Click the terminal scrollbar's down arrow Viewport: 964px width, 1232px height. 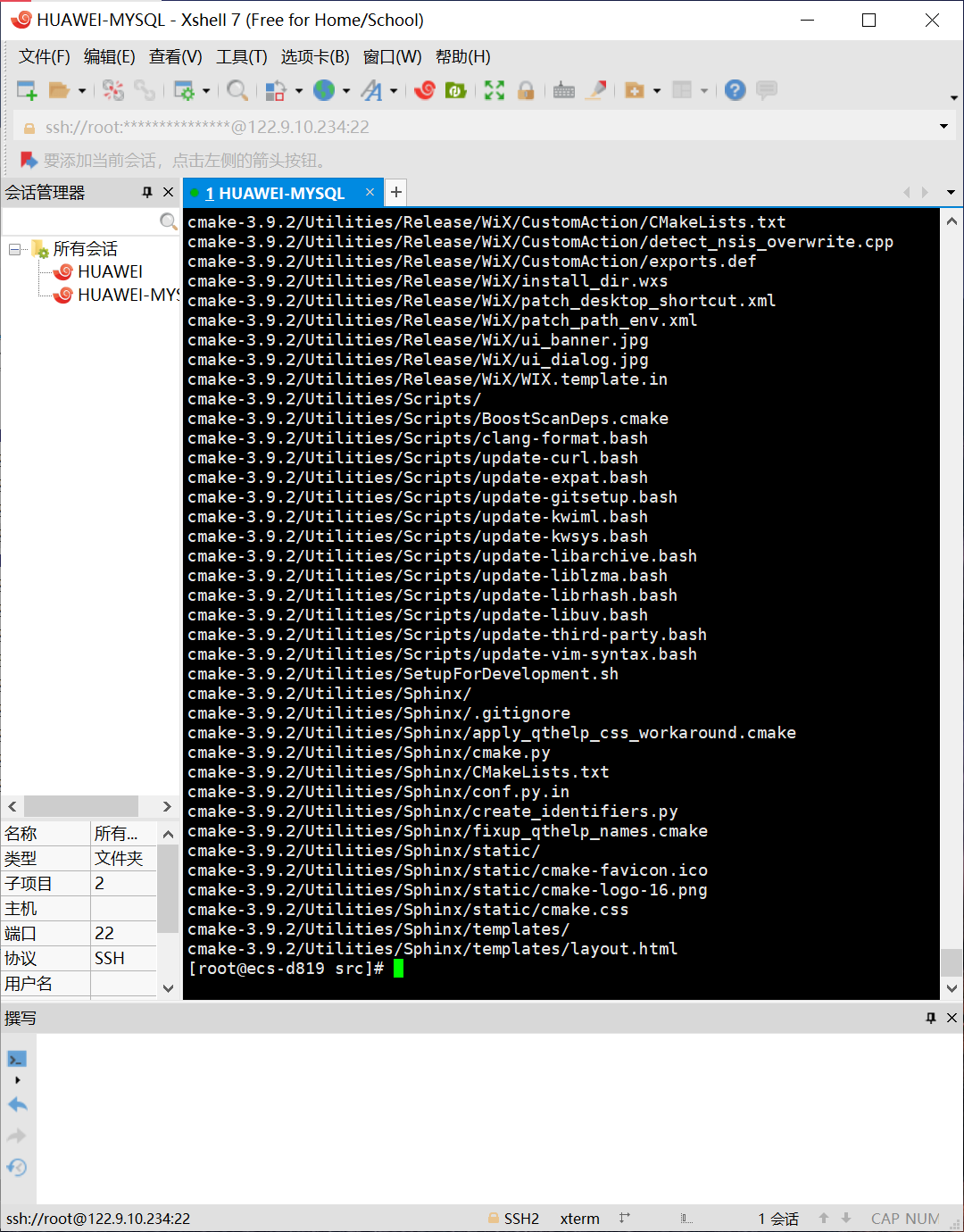click(952, 988)
